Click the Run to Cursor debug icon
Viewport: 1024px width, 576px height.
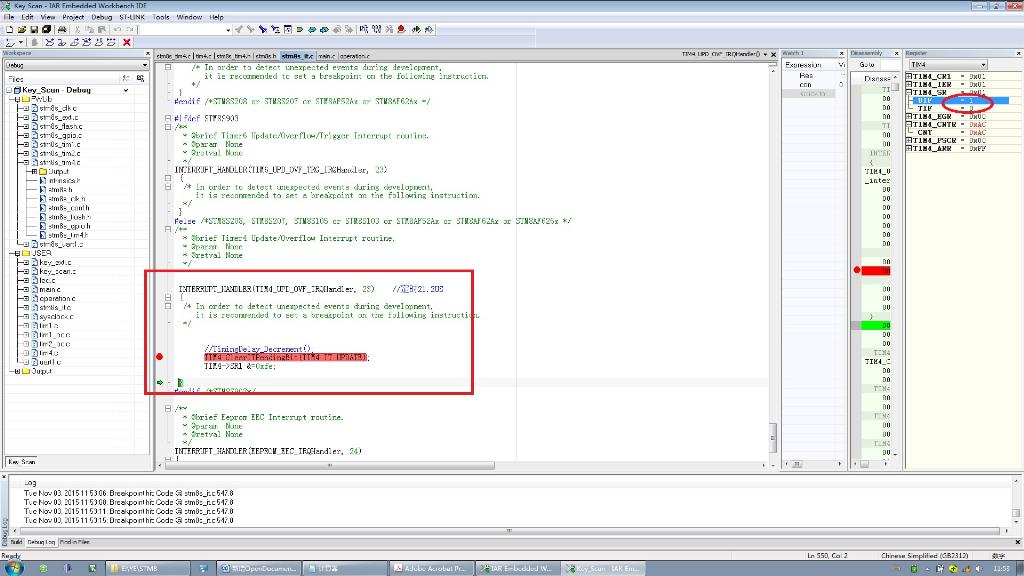click(x=99, y=42)
